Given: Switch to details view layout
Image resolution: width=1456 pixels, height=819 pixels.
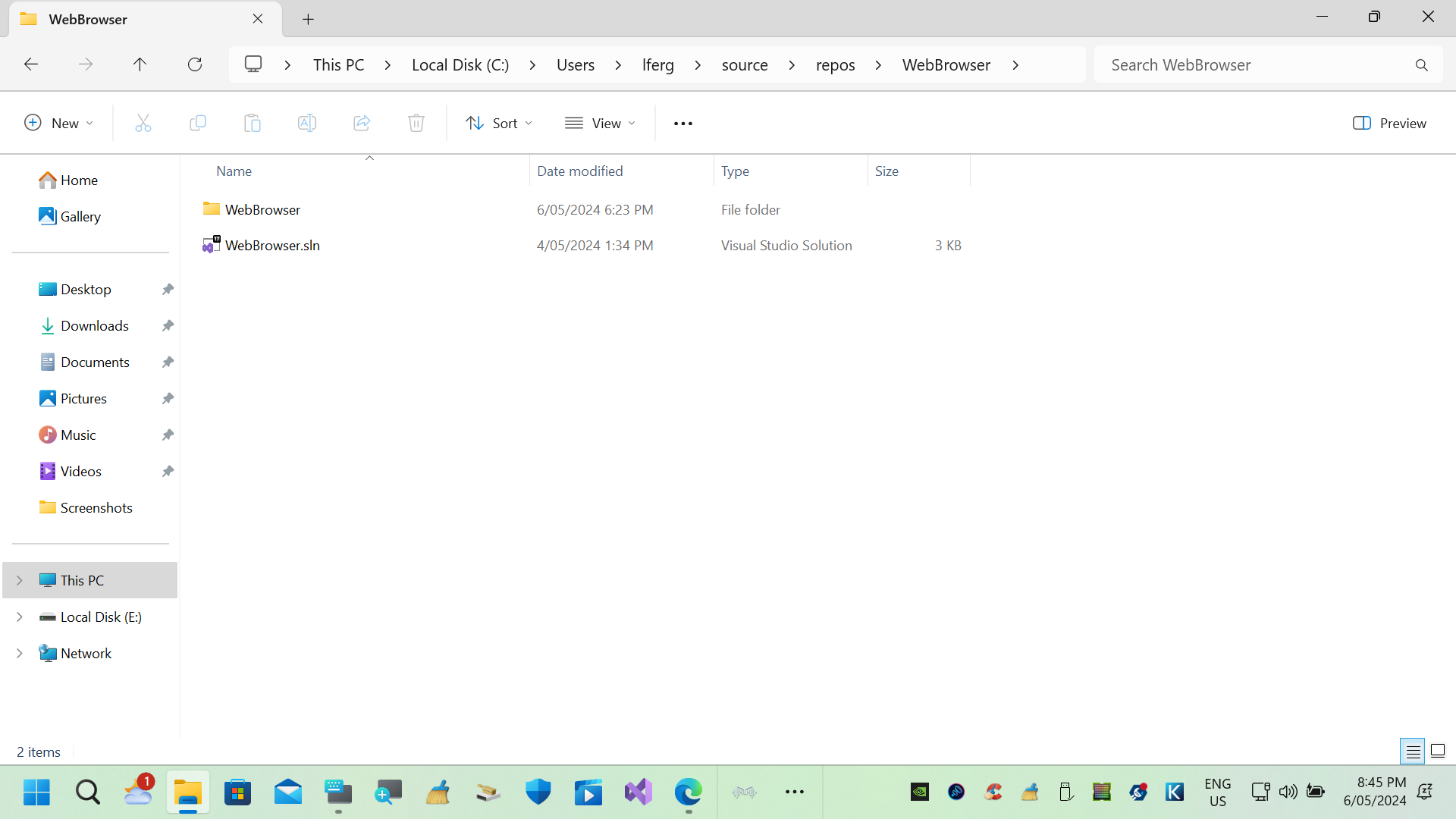Looking at the screenshot, I should point(1414,751).
